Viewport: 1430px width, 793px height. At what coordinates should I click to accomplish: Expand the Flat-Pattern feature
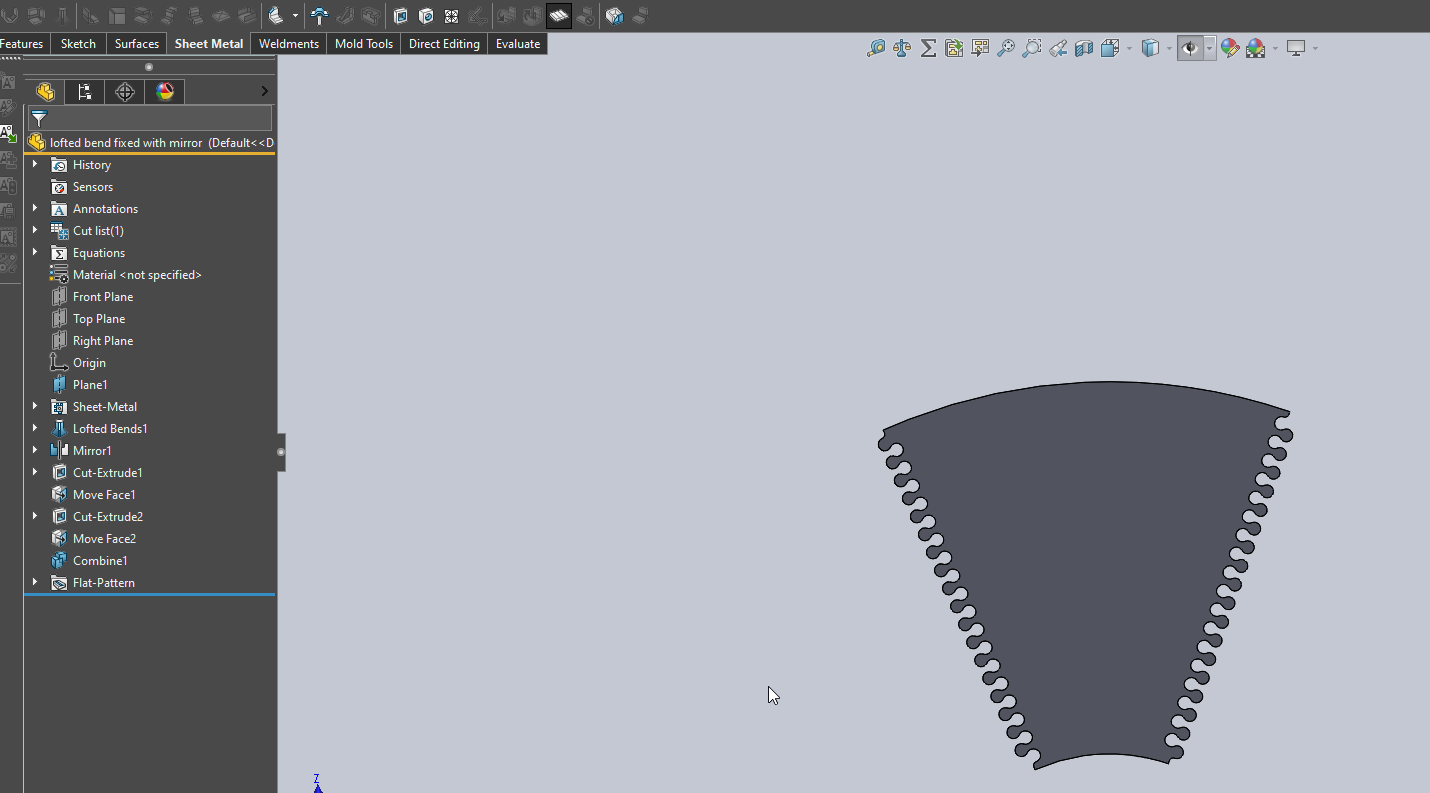(x=36, y=582)
